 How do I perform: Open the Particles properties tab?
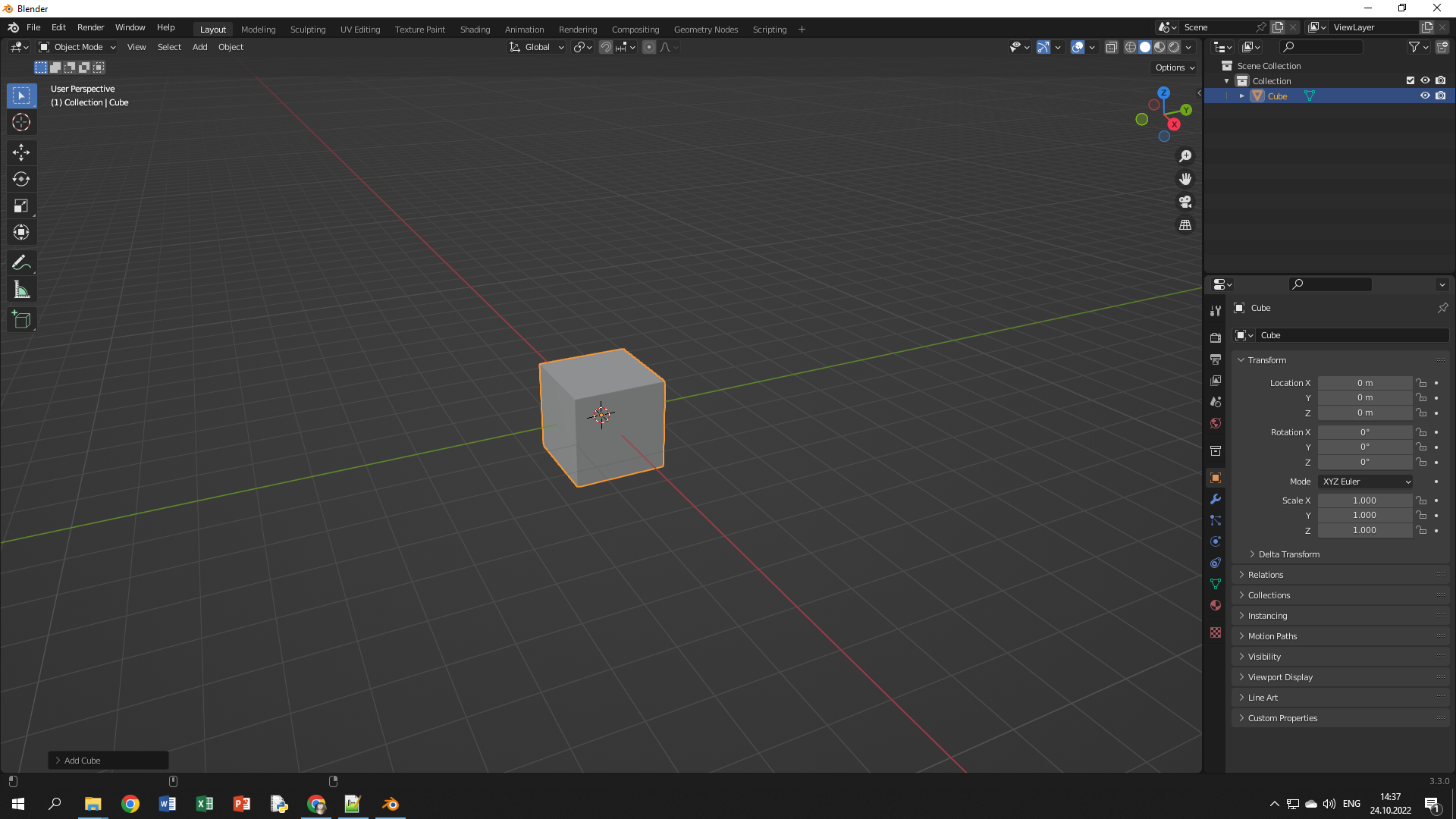1216,520
